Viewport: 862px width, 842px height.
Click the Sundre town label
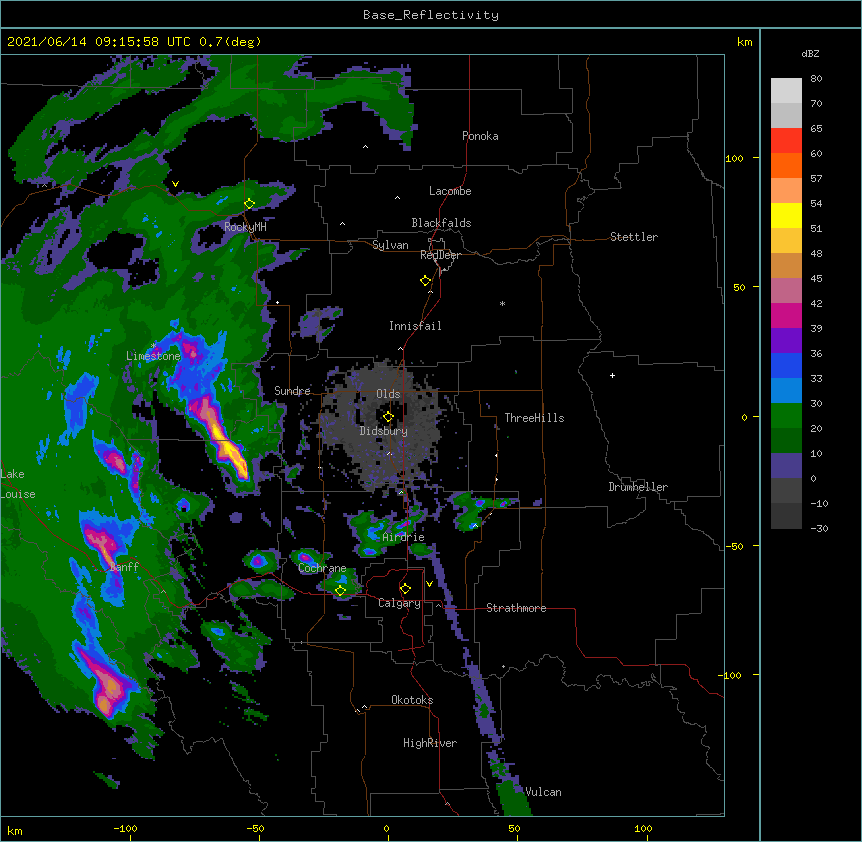[292, 391]
